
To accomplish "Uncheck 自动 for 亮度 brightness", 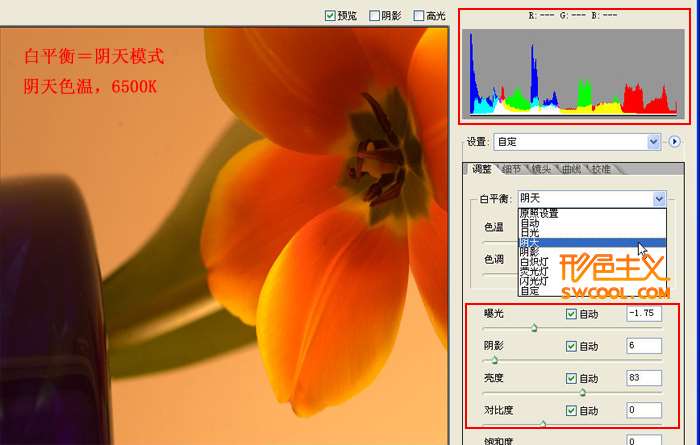I will pos(571,378).
